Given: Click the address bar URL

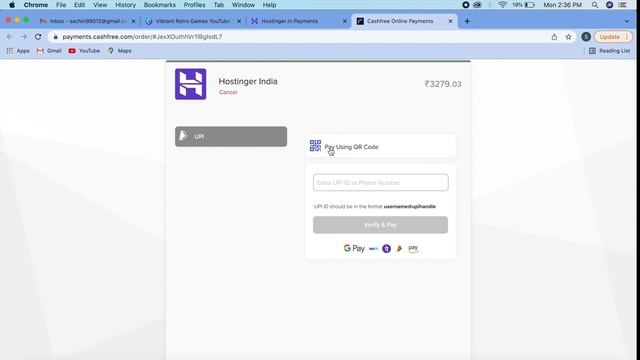Looking at the screenshot, I should point(142,37).
